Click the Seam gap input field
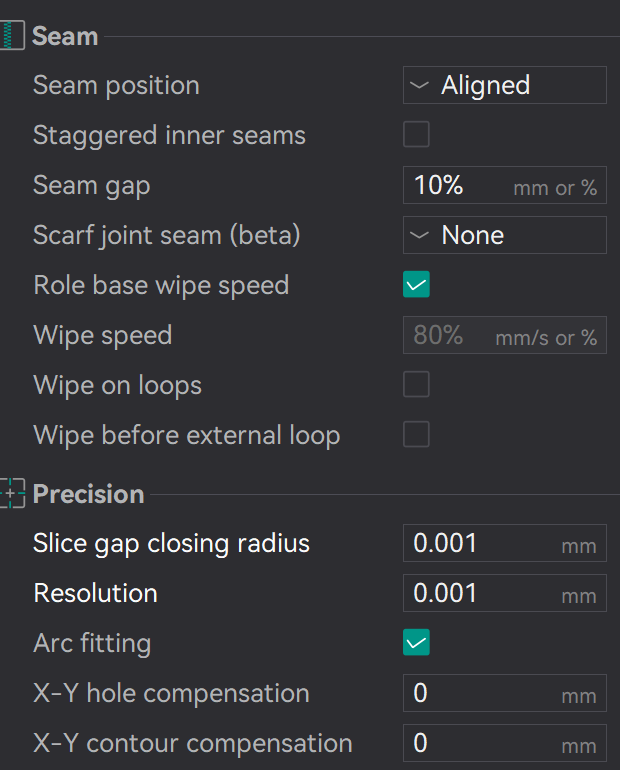This screenshot has height=770, width=620. [x=460, y=186]
